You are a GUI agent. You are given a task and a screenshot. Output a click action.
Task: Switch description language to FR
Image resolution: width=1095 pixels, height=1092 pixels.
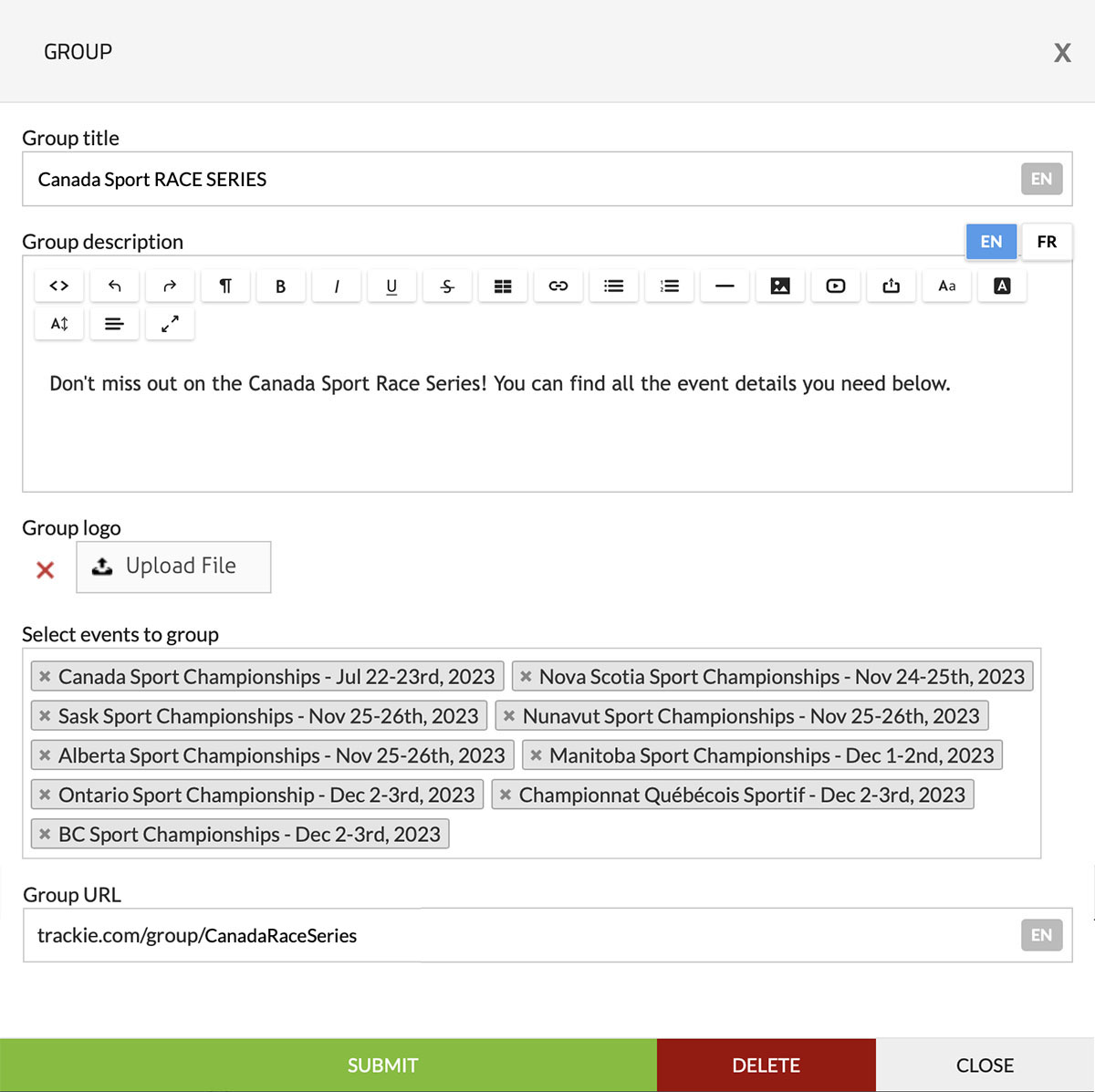[1047, 242]
